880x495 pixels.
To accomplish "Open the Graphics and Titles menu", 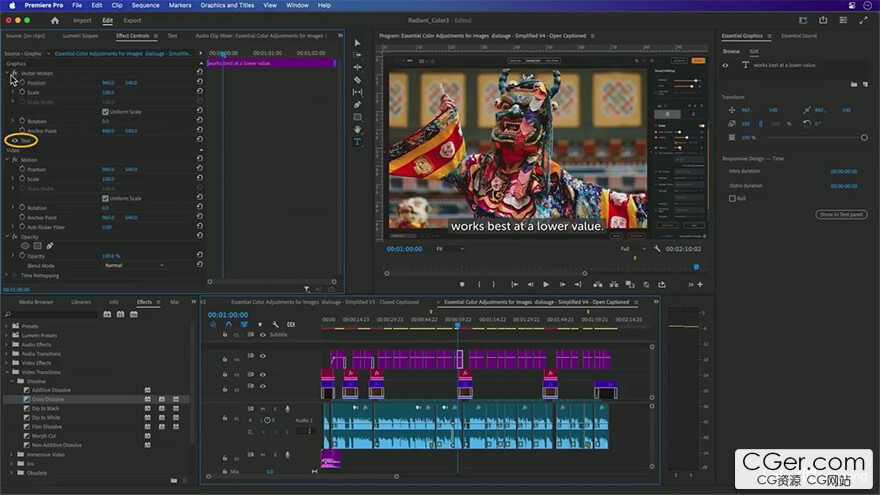I will [227, 5].
